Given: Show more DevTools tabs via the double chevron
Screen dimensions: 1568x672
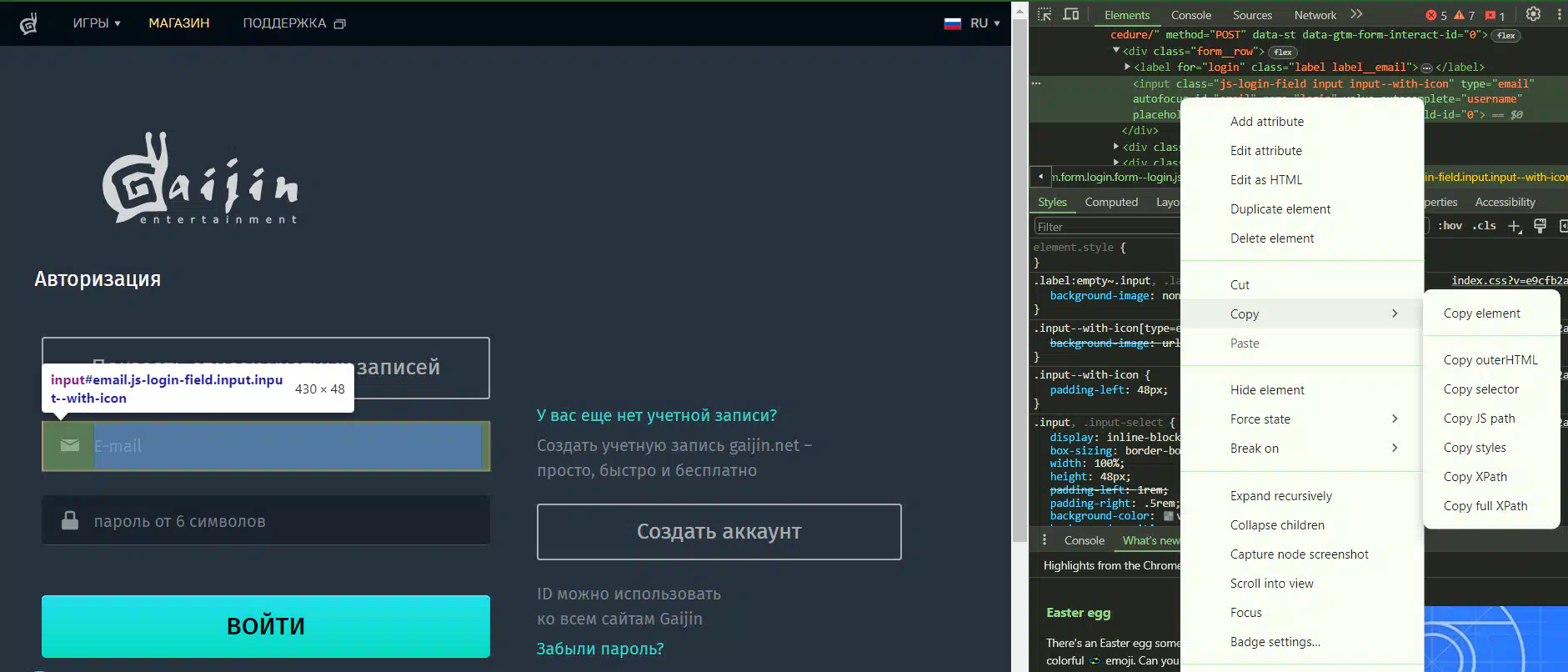Looking at the screenshot, I should (x=1356, y=14).
